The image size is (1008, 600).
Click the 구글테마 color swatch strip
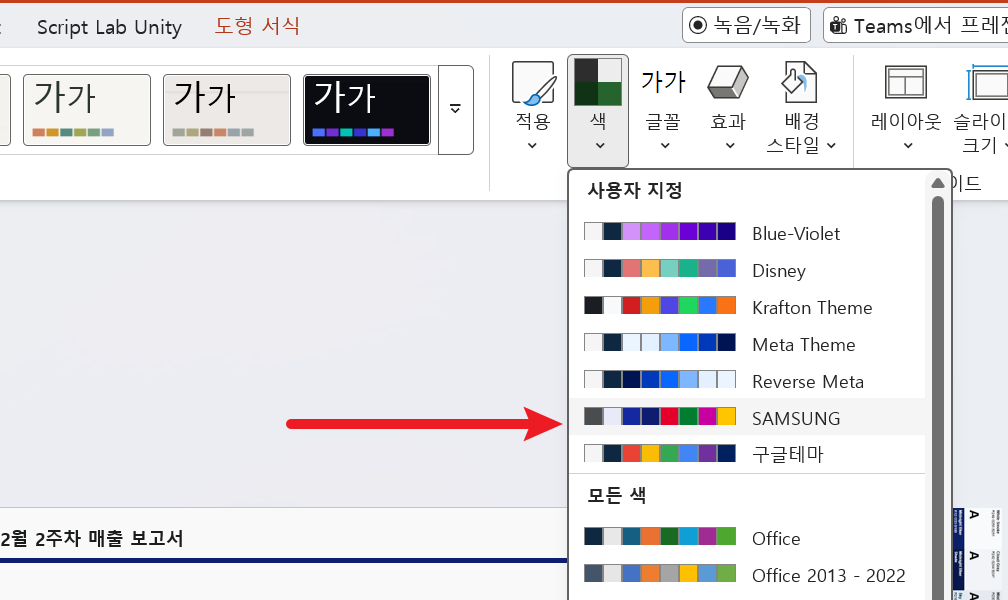tap(660, 453)
